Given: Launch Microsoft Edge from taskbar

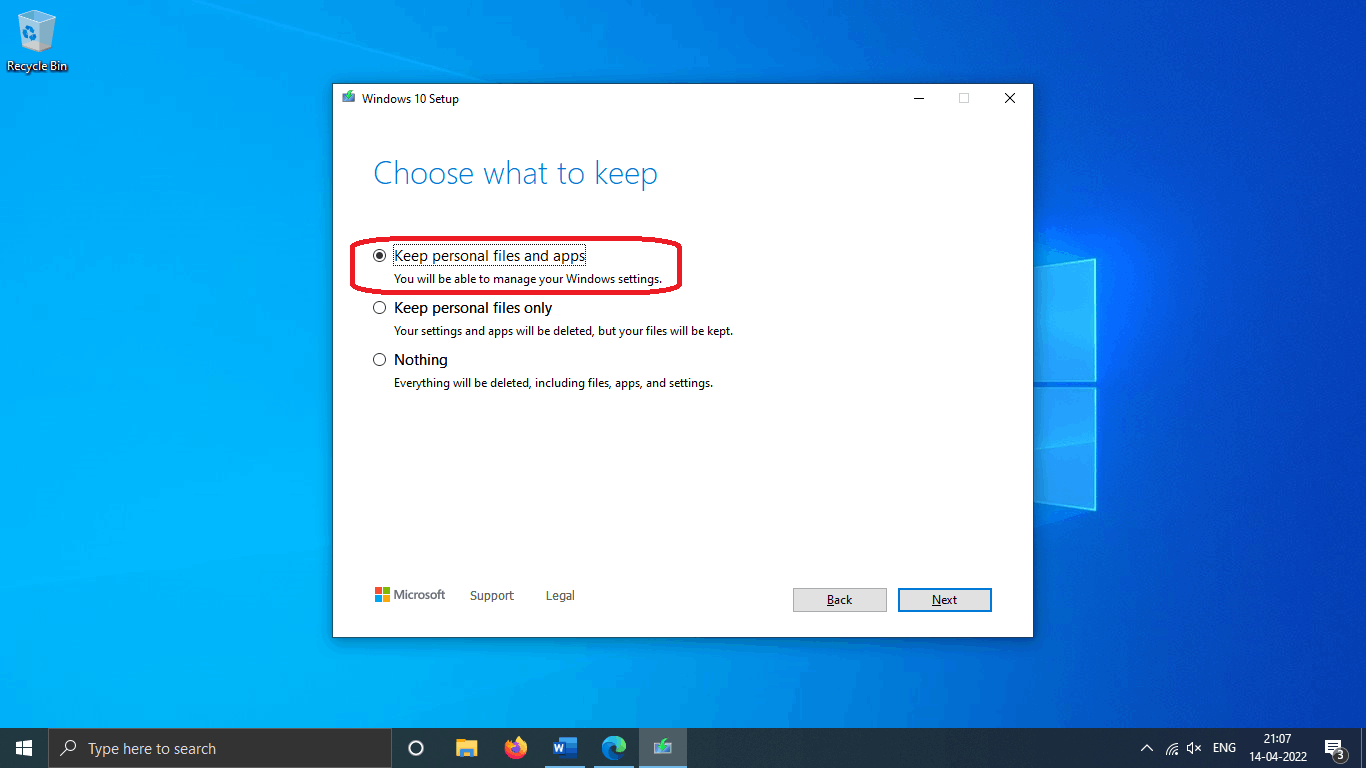Looking at the screenshot, I should (614, 748).
